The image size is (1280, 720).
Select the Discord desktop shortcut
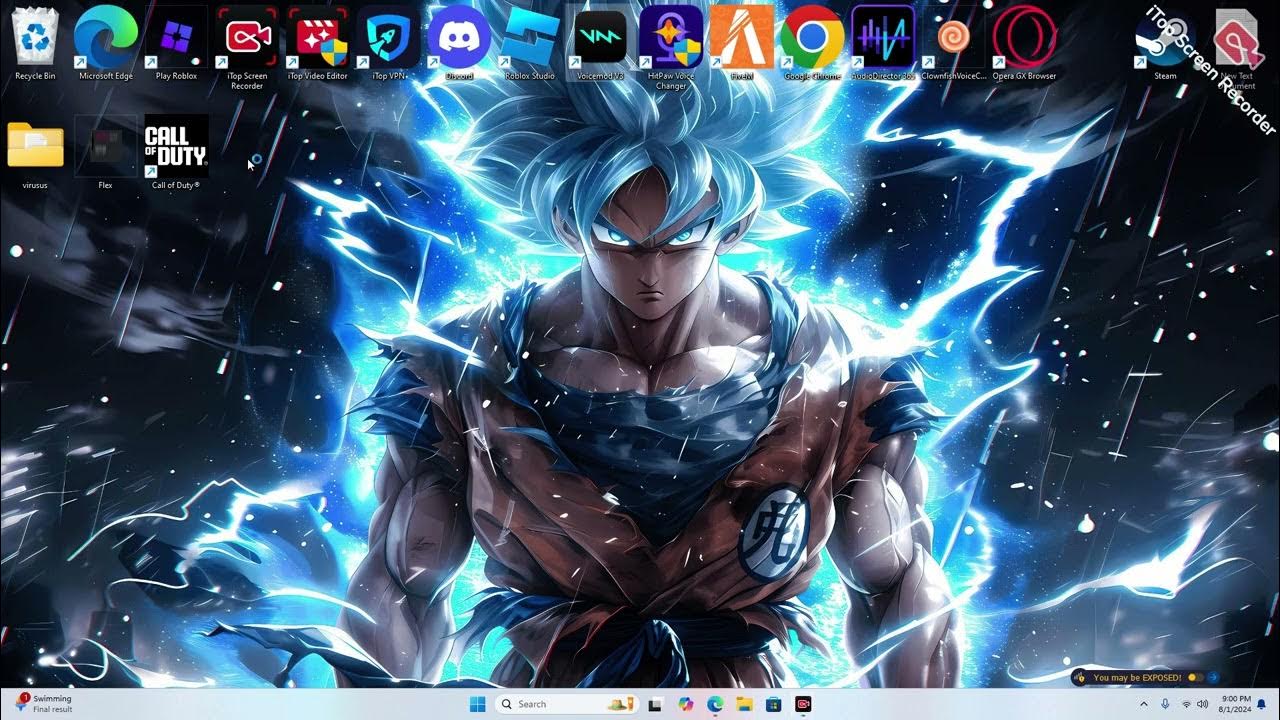tap(459, 43)
